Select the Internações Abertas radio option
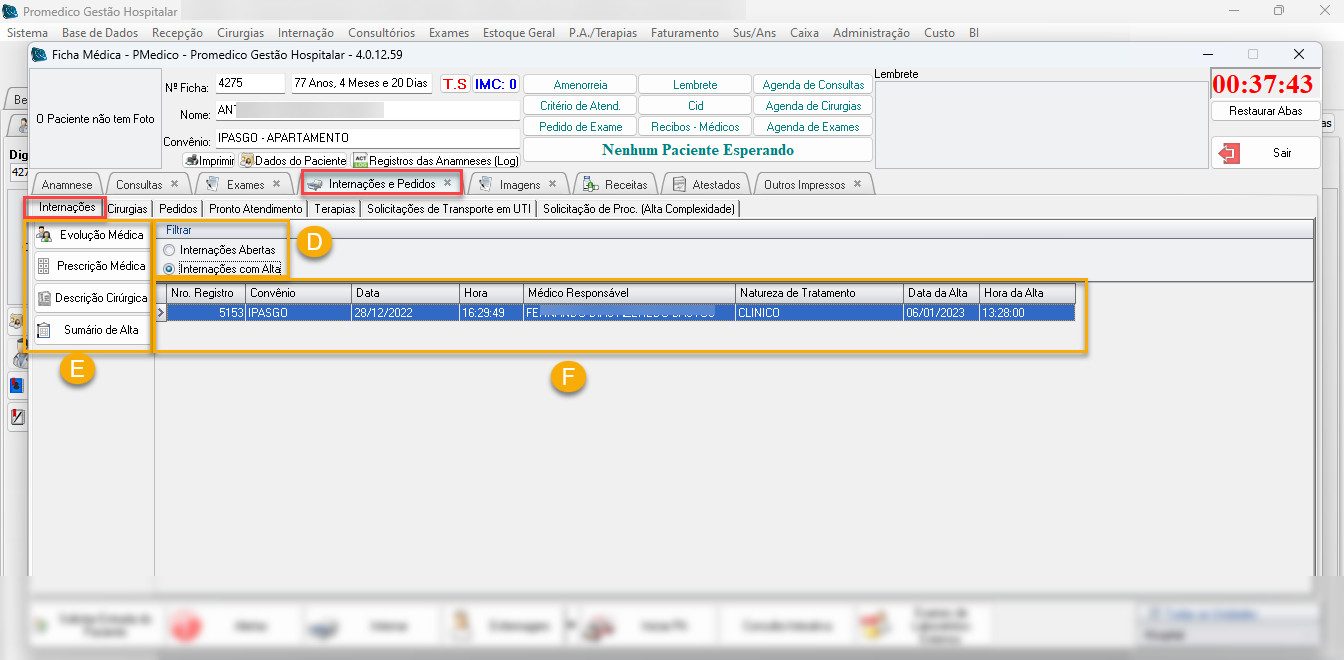The image size is (1344, 660). tap(169, 250)
